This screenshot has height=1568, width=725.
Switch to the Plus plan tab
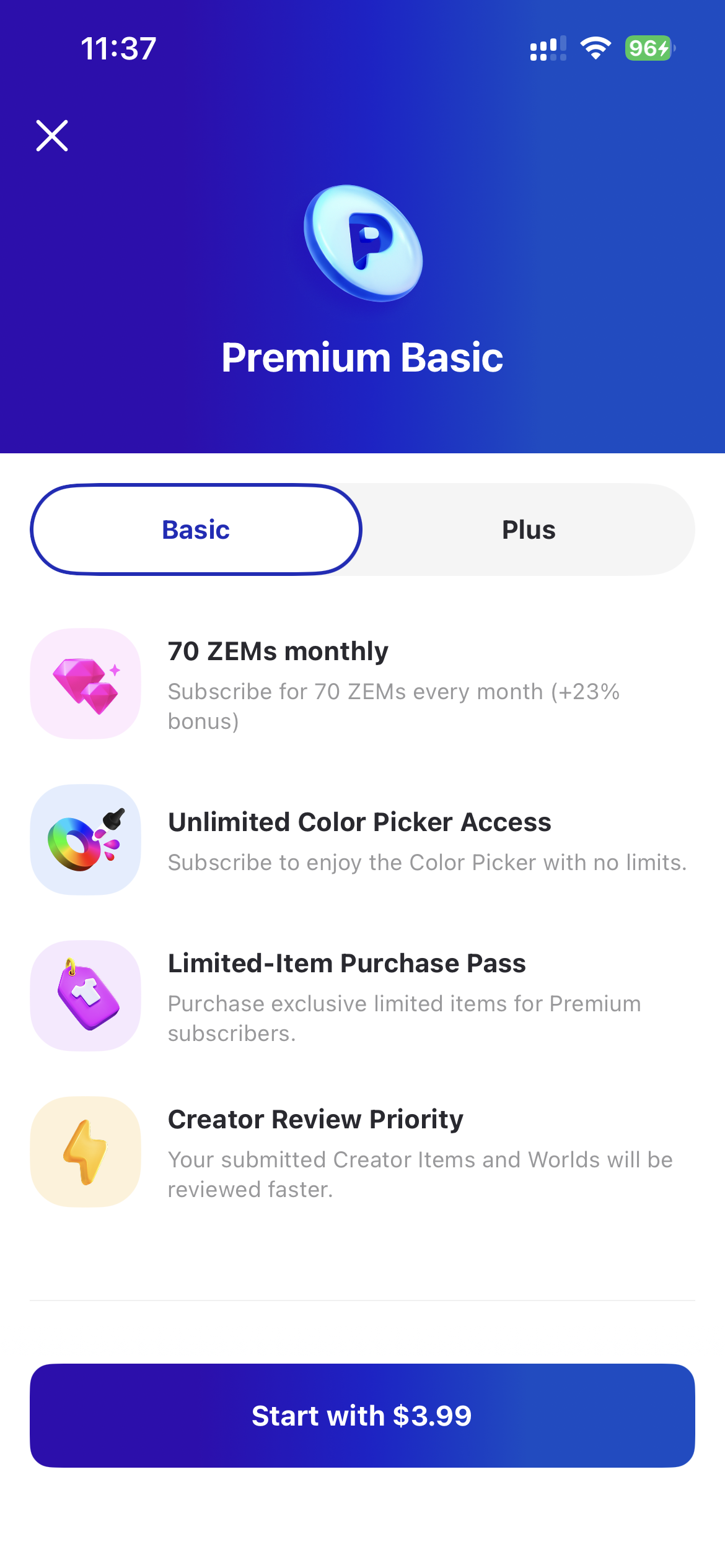[529, 530]
